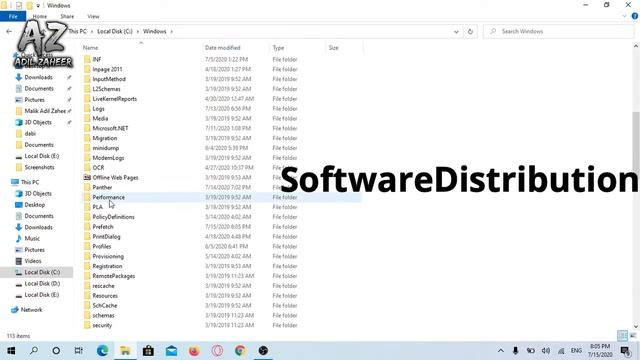The height and width of the screenshot is (360, 640).
Task: Select the Prefetch folder
Action: point(103,227)
